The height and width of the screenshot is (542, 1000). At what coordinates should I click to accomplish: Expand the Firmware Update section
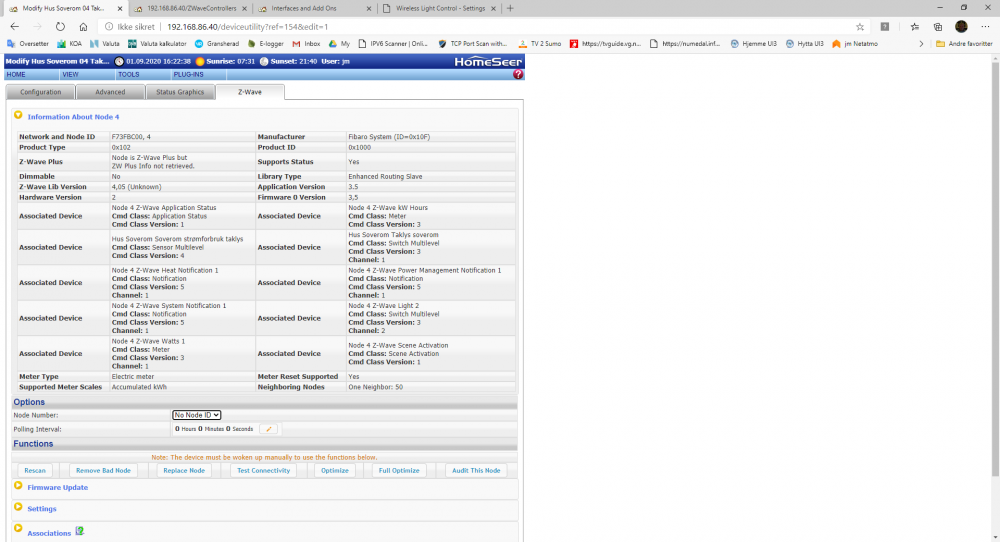(x=18, y=487)
